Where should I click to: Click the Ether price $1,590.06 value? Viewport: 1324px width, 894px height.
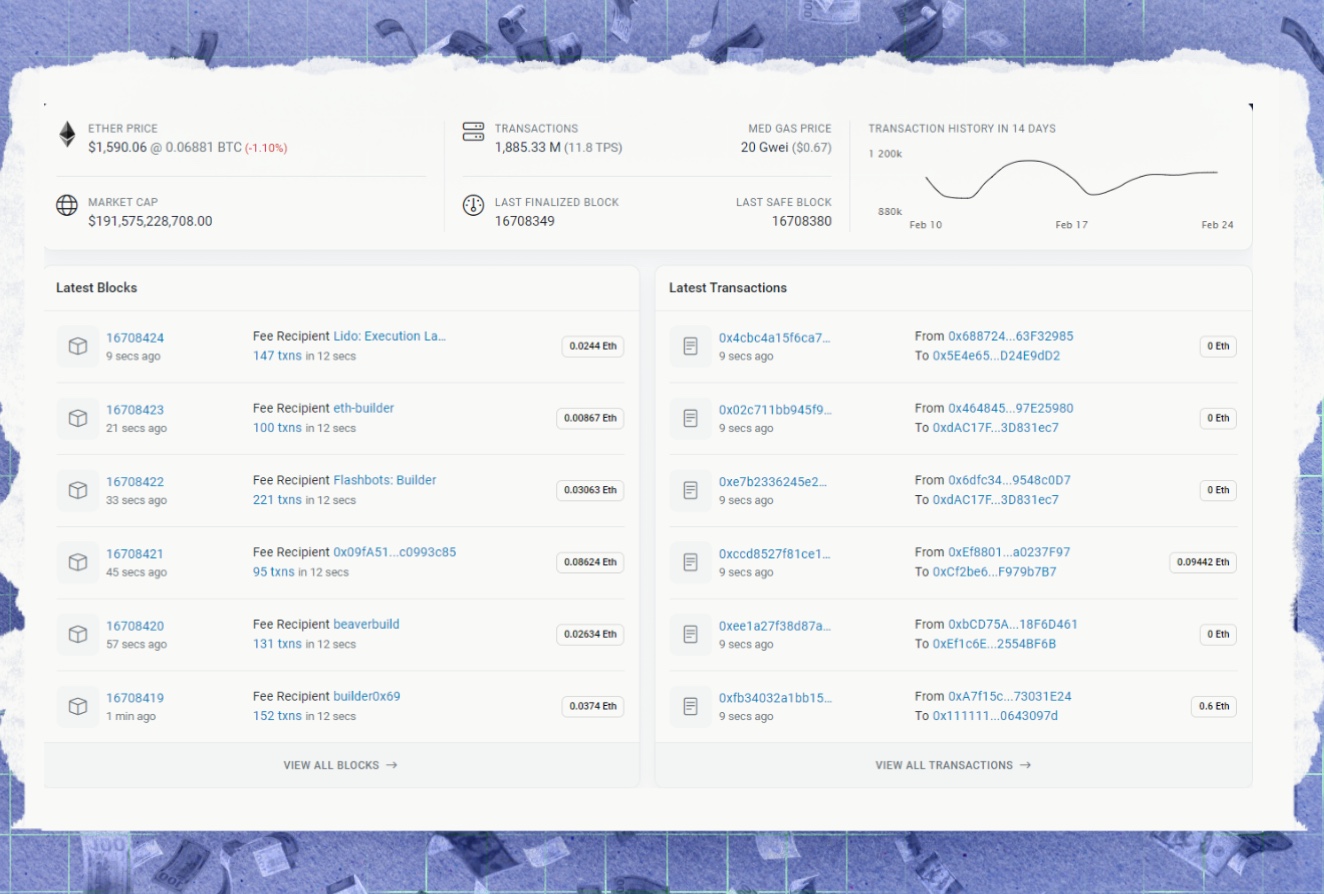[x=117, y=147]
